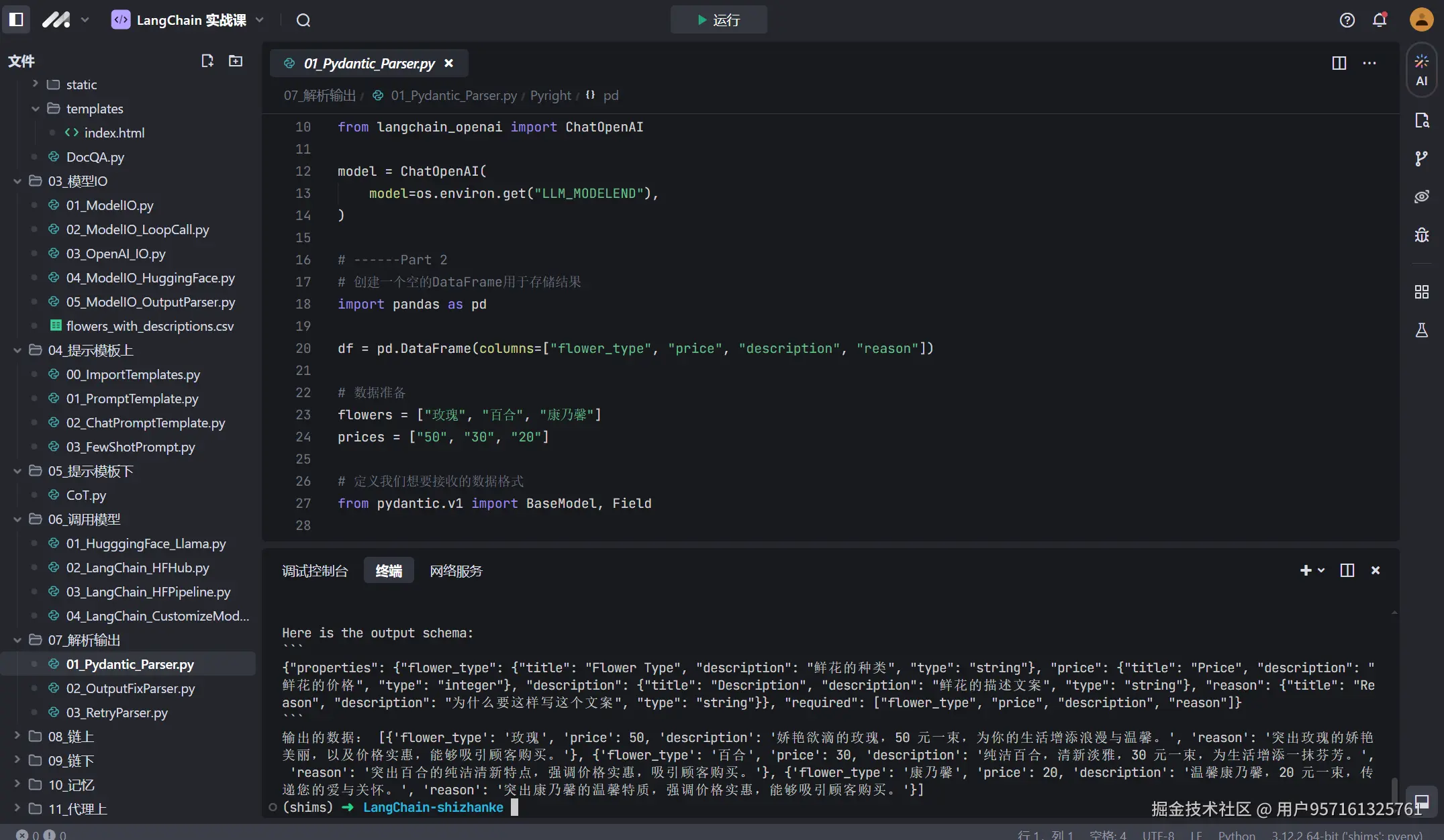Open the notifications bell
Image resolution: width=1444 pixels, height=840 pixels.
(1380, 20)
